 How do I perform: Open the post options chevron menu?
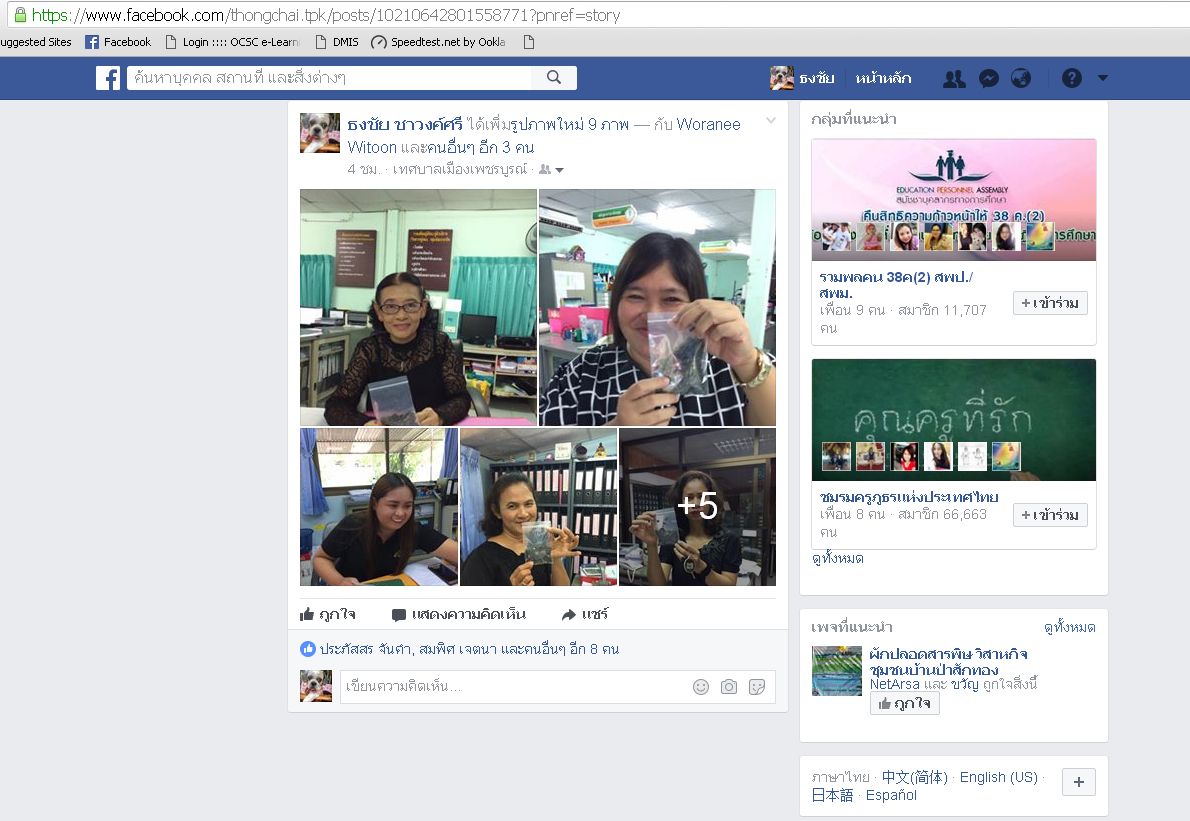tap(770, 121)
